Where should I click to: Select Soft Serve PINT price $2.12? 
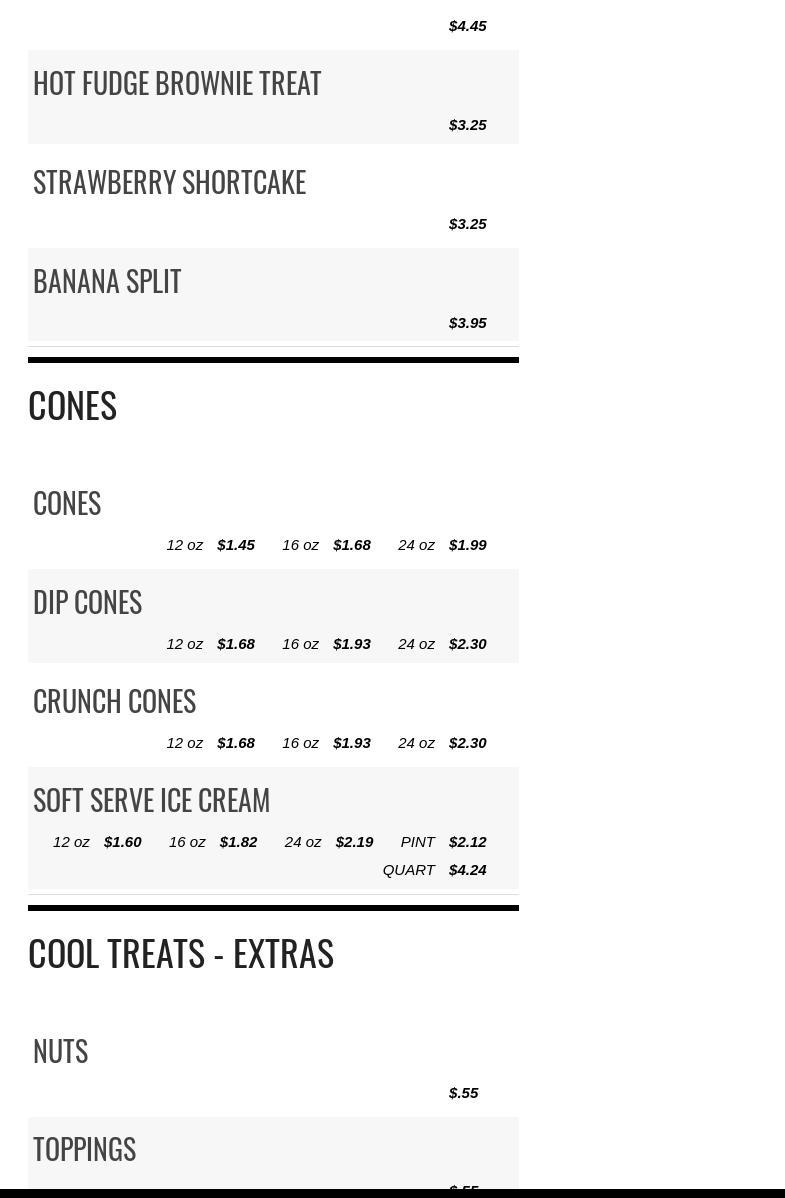[468, 842]
